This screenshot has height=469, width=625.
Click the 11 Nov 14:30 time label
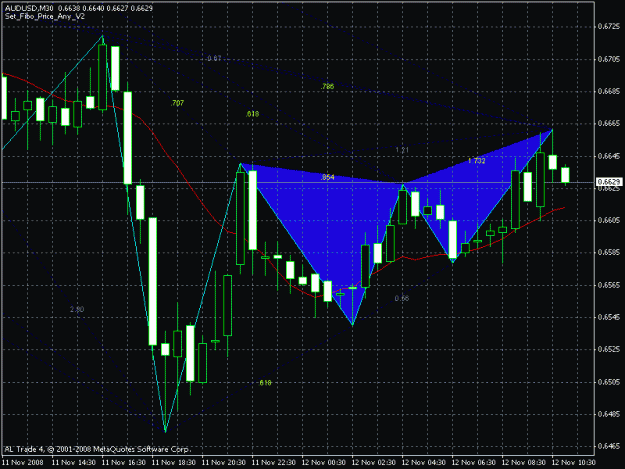[74, 462]
